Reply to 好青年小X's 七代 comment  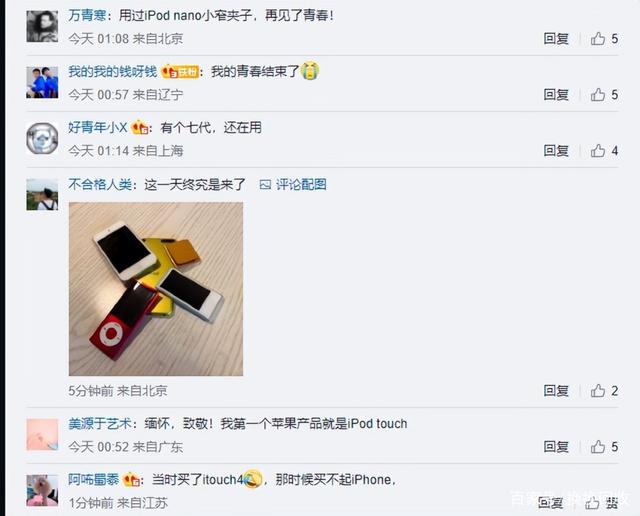[556, 151]
